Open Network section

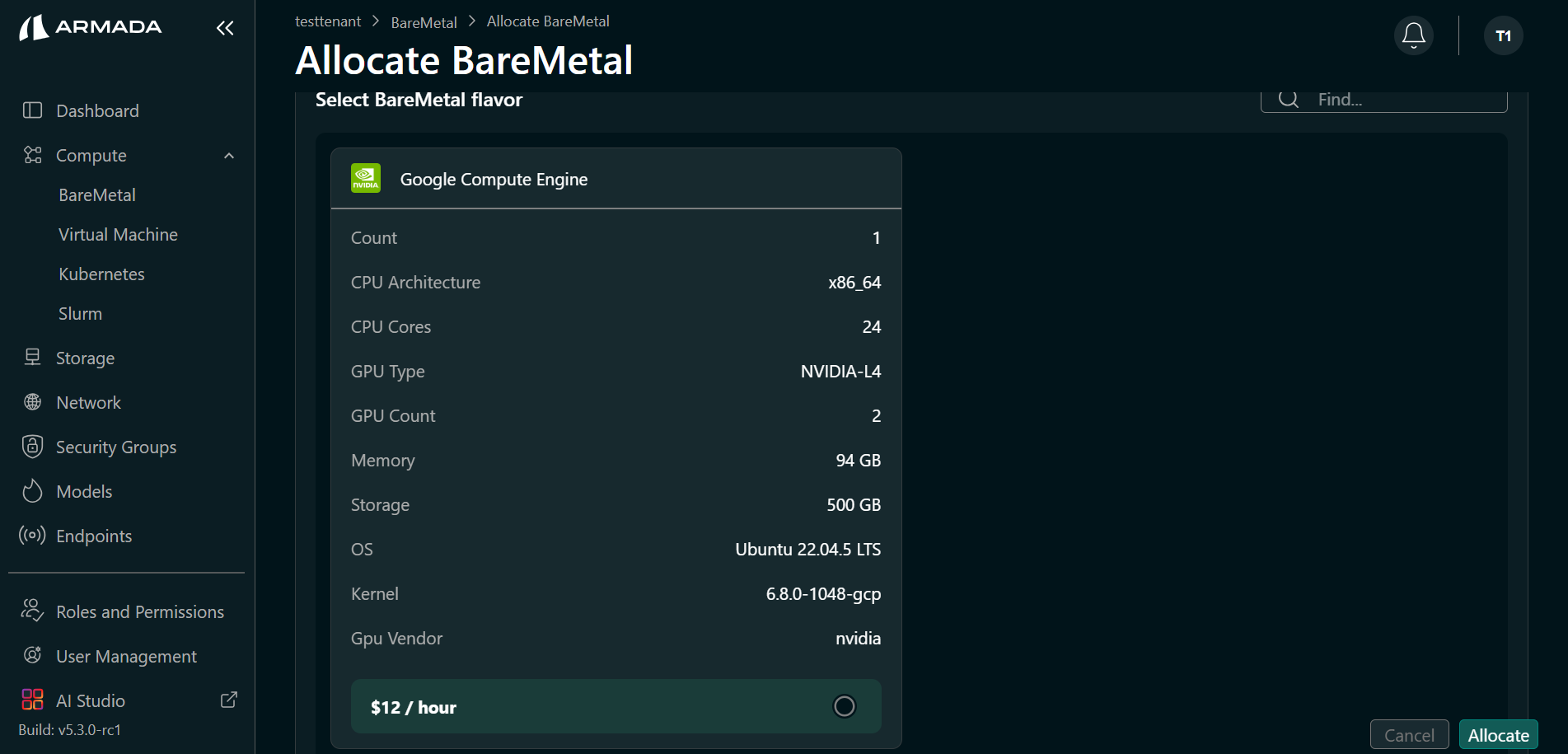(88, 402)
